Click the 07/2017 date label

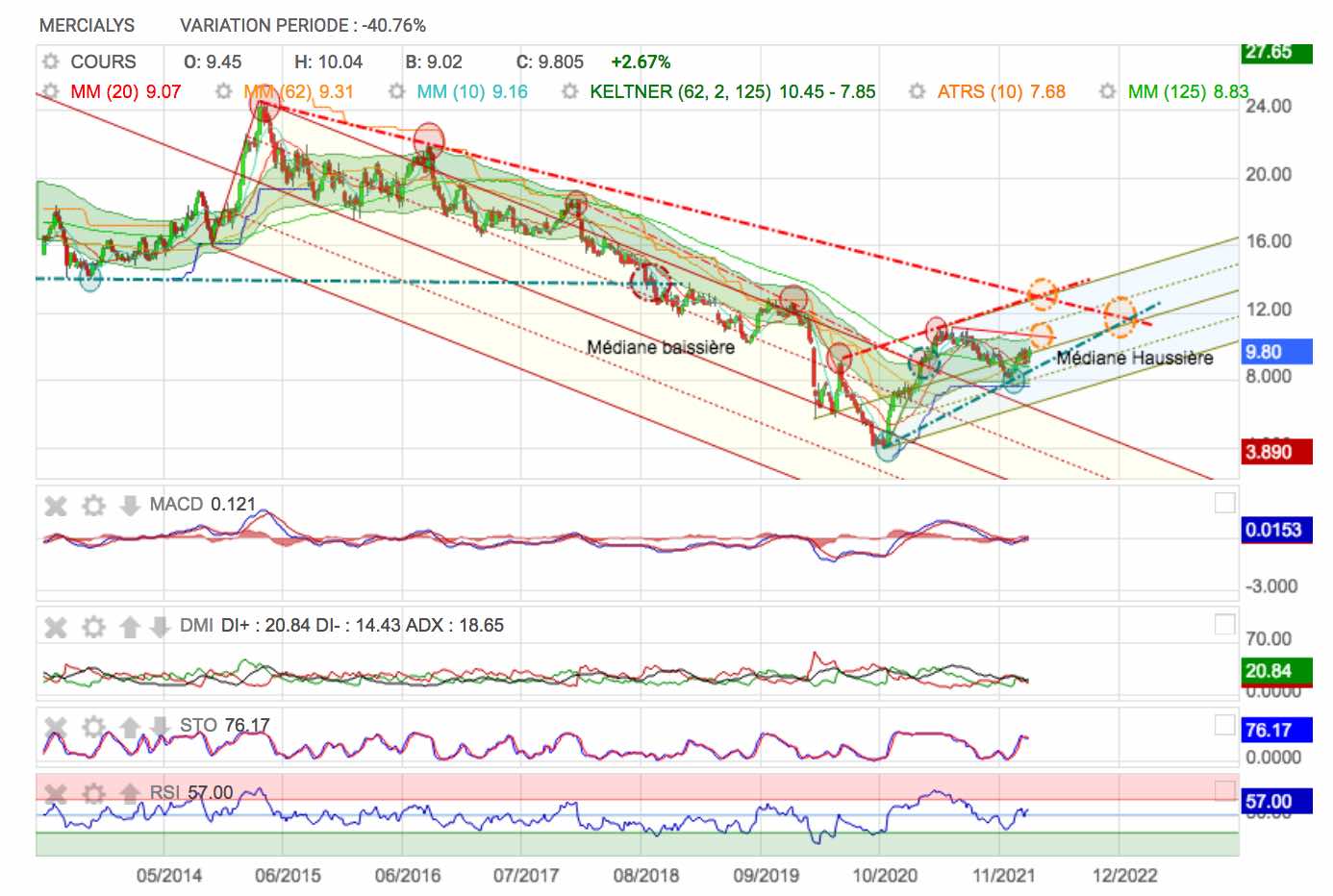[x=526, y=875]
